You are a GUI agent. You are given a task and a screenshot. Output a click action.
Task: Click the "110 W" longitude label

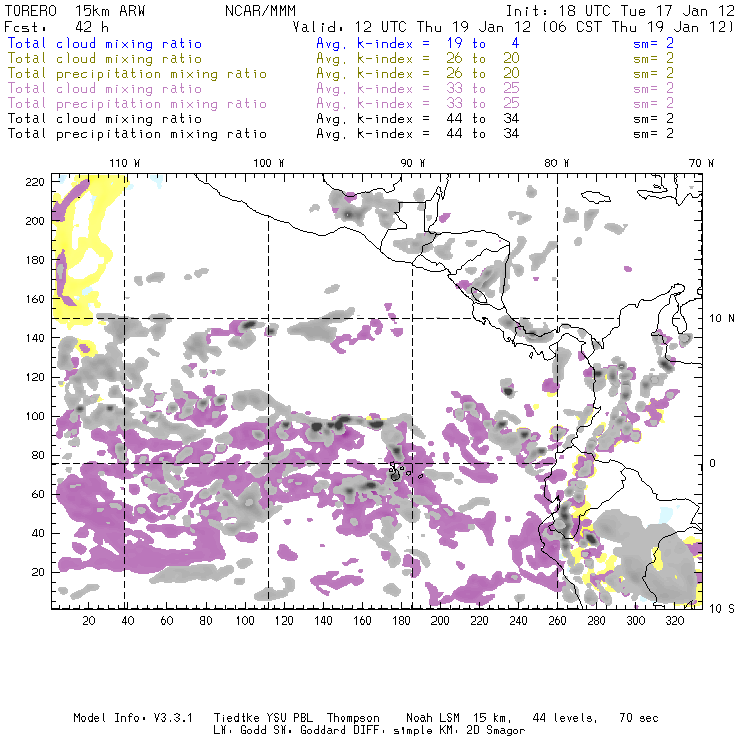125,163
